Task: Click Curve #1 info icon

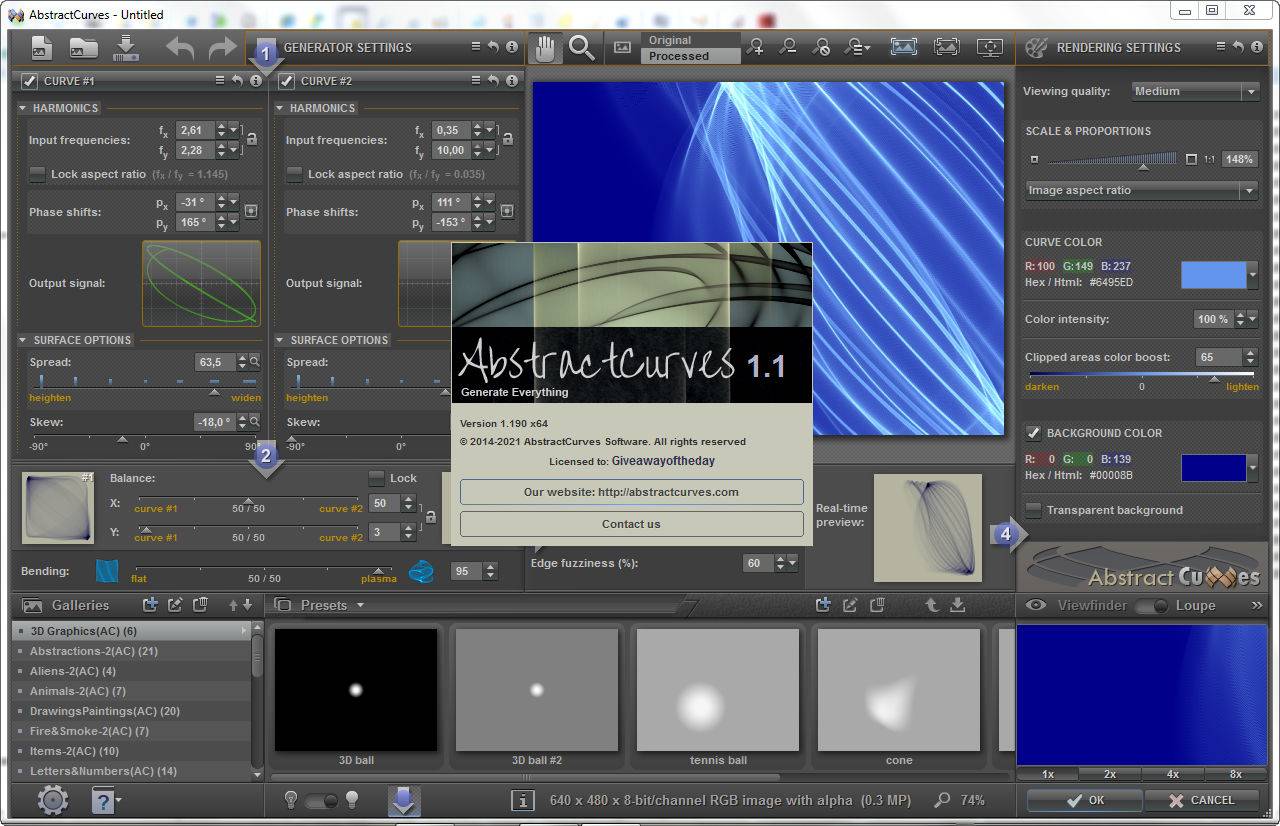Action: coord(256,80)
